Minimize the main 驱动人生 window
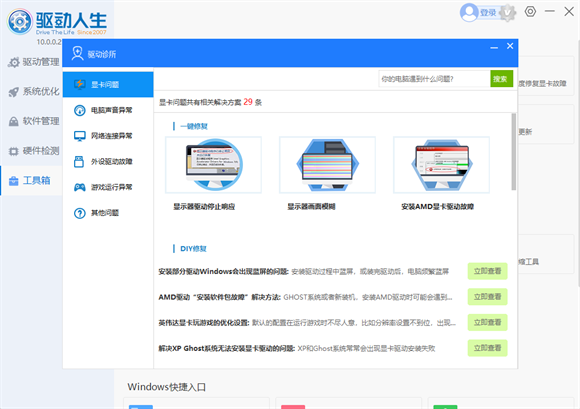Screen dimensions: 580x409 tap(550, 11)
